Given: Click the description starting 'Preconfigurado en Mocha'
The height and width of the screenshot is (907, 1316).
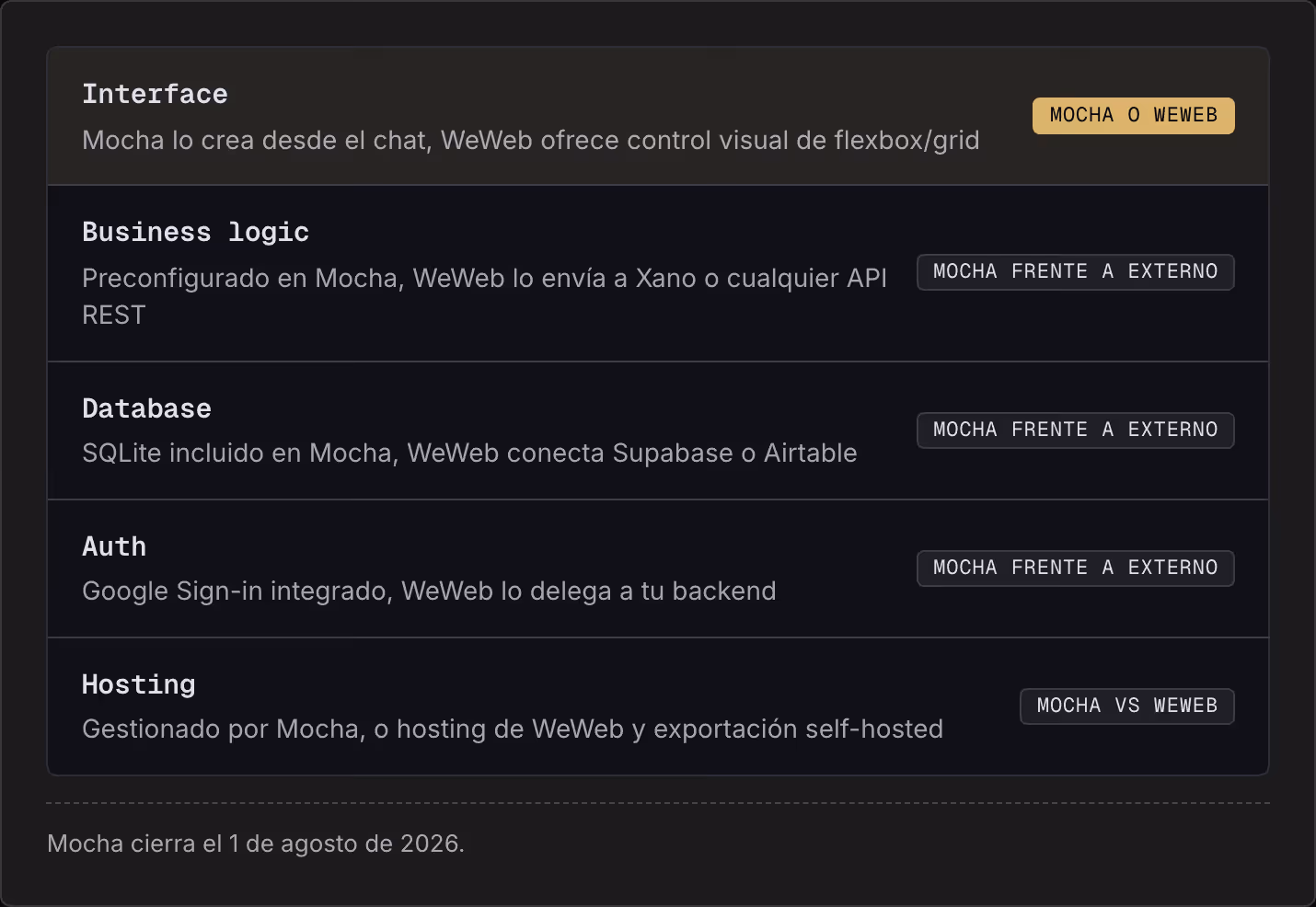Looking at the screenshot, I should coord(484,296).
